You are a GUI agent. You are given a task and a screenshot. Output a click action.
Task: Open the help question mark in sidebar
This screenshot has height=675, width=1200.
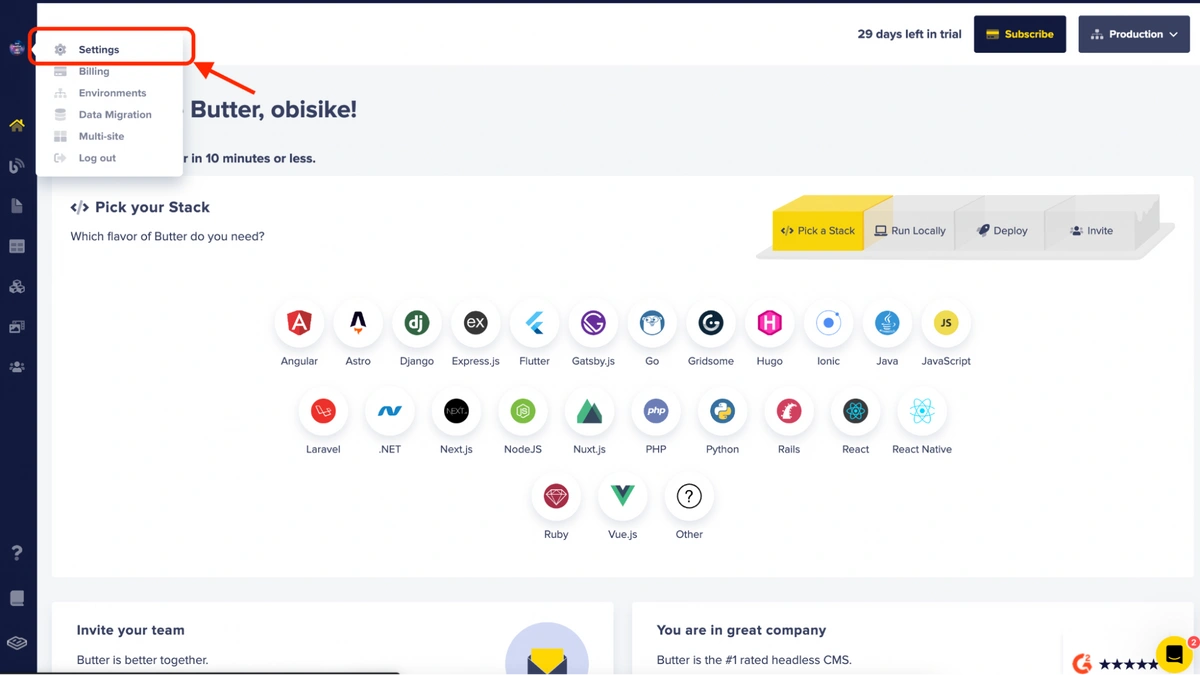[x=17, y=553]
